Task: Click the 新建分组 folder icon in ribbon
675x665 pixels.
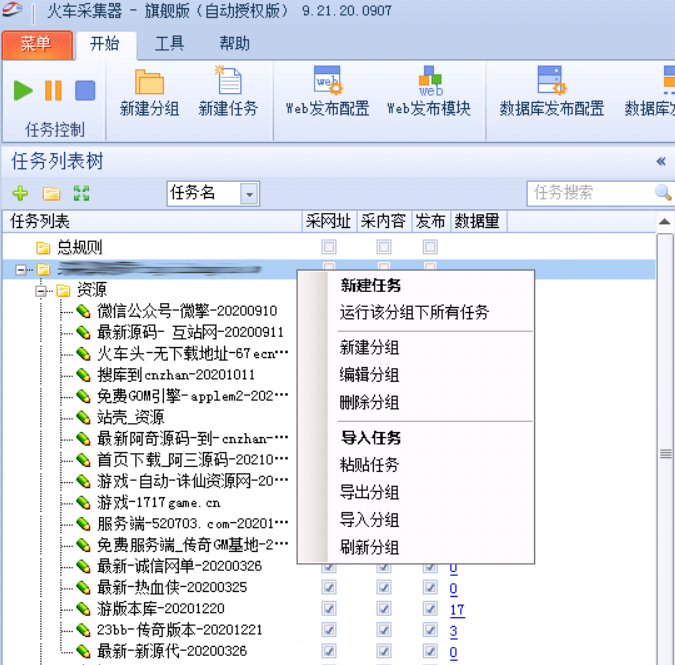Action: click(x=149, y=82)
